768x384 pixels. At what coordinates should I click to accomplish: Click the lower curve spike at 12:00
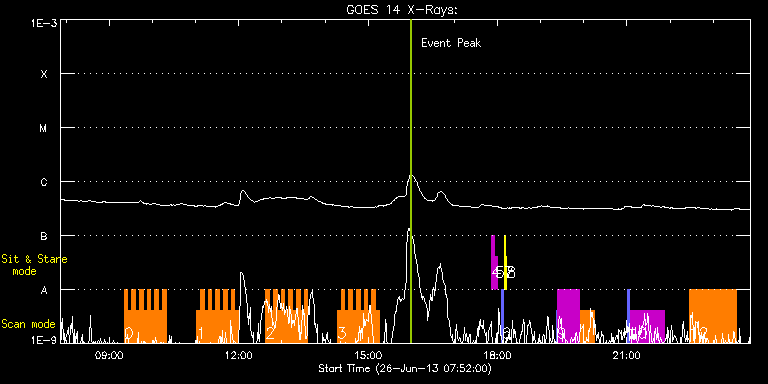tap(241, 273)
